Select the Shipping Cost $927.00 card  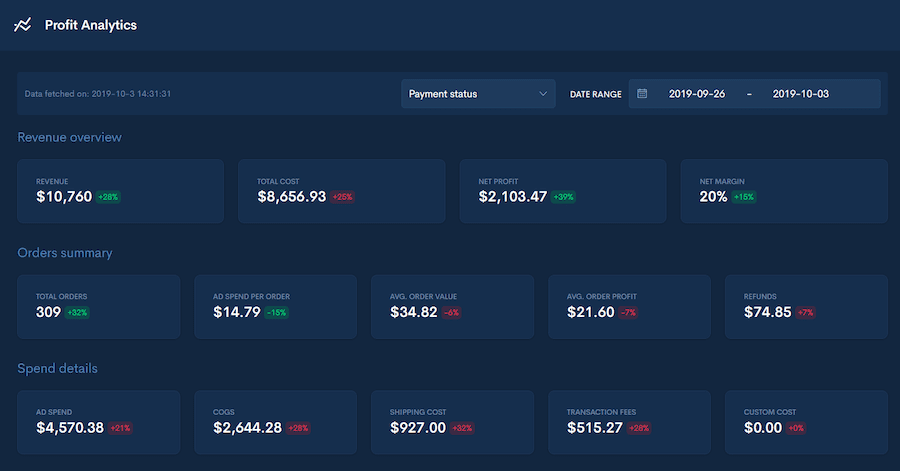[452, 421]
